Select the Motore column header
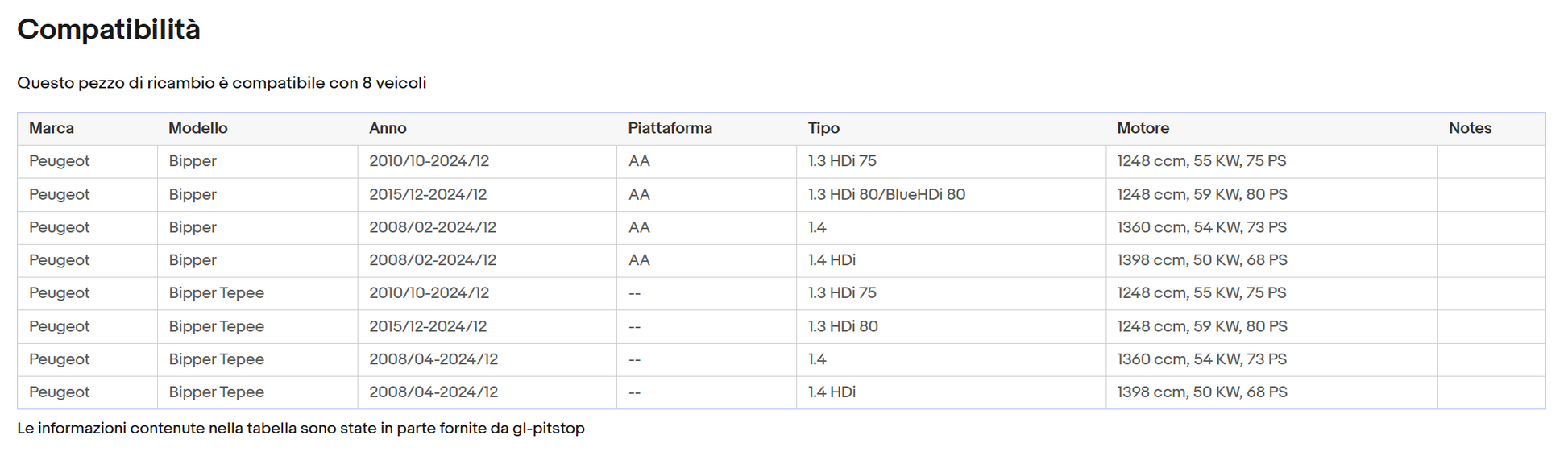 click(1143, 128)
